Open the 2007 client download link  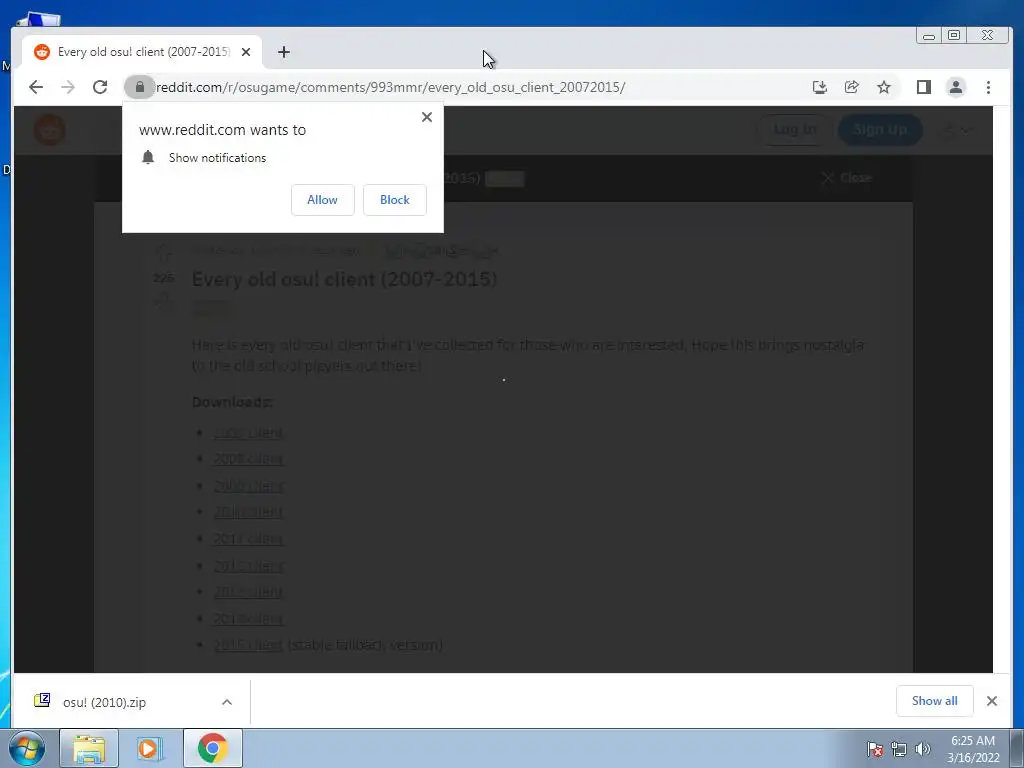point(248,432)
